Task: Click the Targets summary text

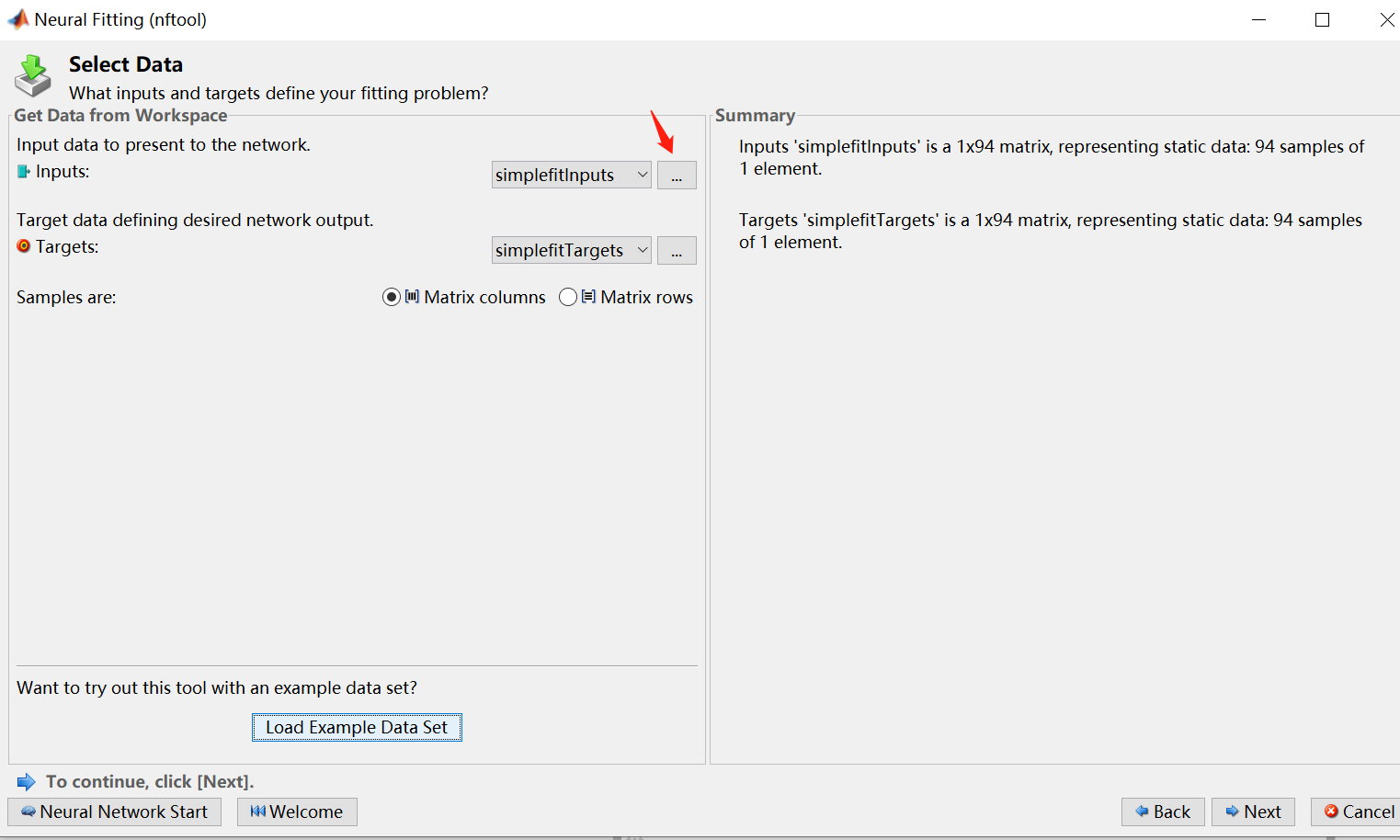Action: pyautogui.click(x=1051, y=231)
